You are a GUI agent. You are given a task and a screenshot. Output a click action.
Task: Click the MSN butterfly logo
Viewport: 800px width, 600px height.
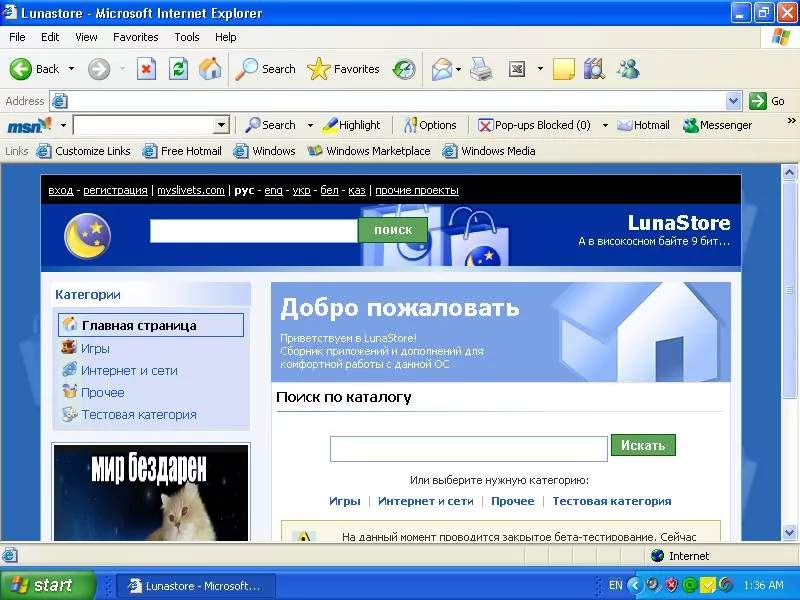pyautogui.click(x=30, y=125)
